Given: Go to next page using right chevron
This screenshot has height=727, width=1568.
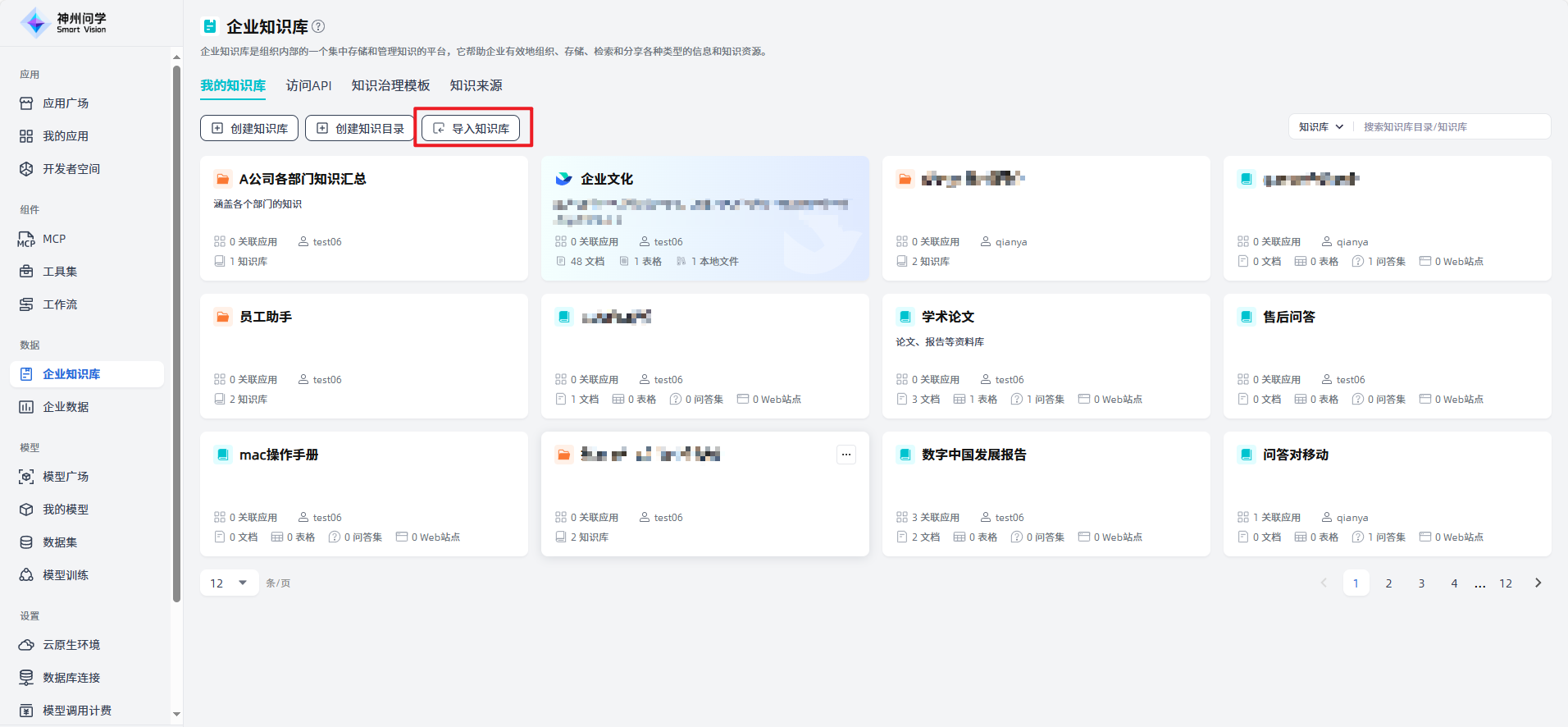Looking at the screenshot, I should (x=1538, y=583).
